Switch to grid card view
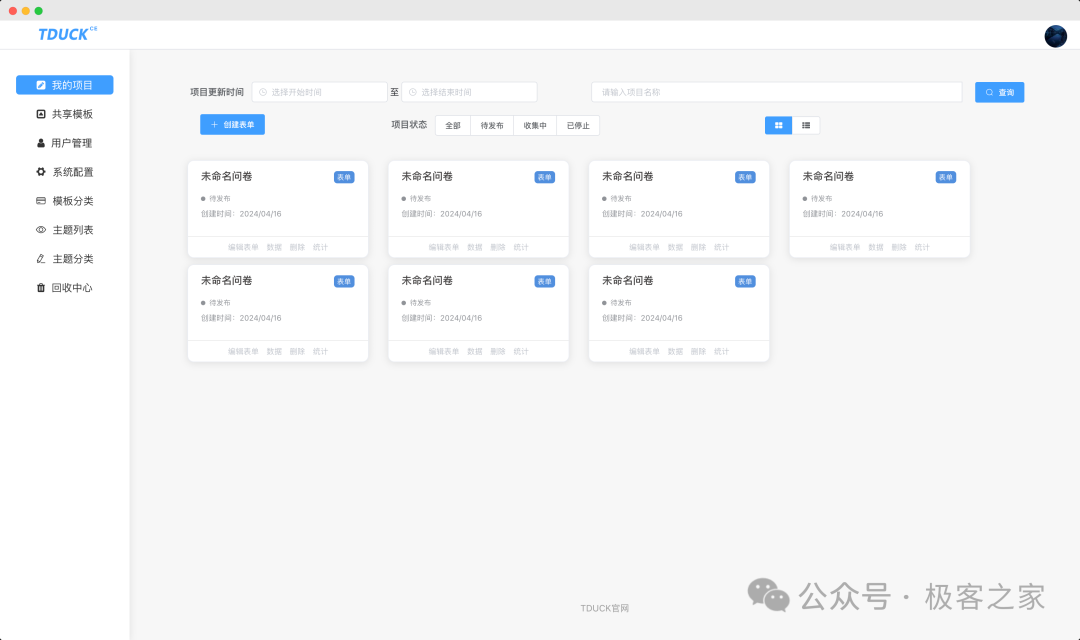This screenshot has width=1080, height=640. (x=778, y=125)
